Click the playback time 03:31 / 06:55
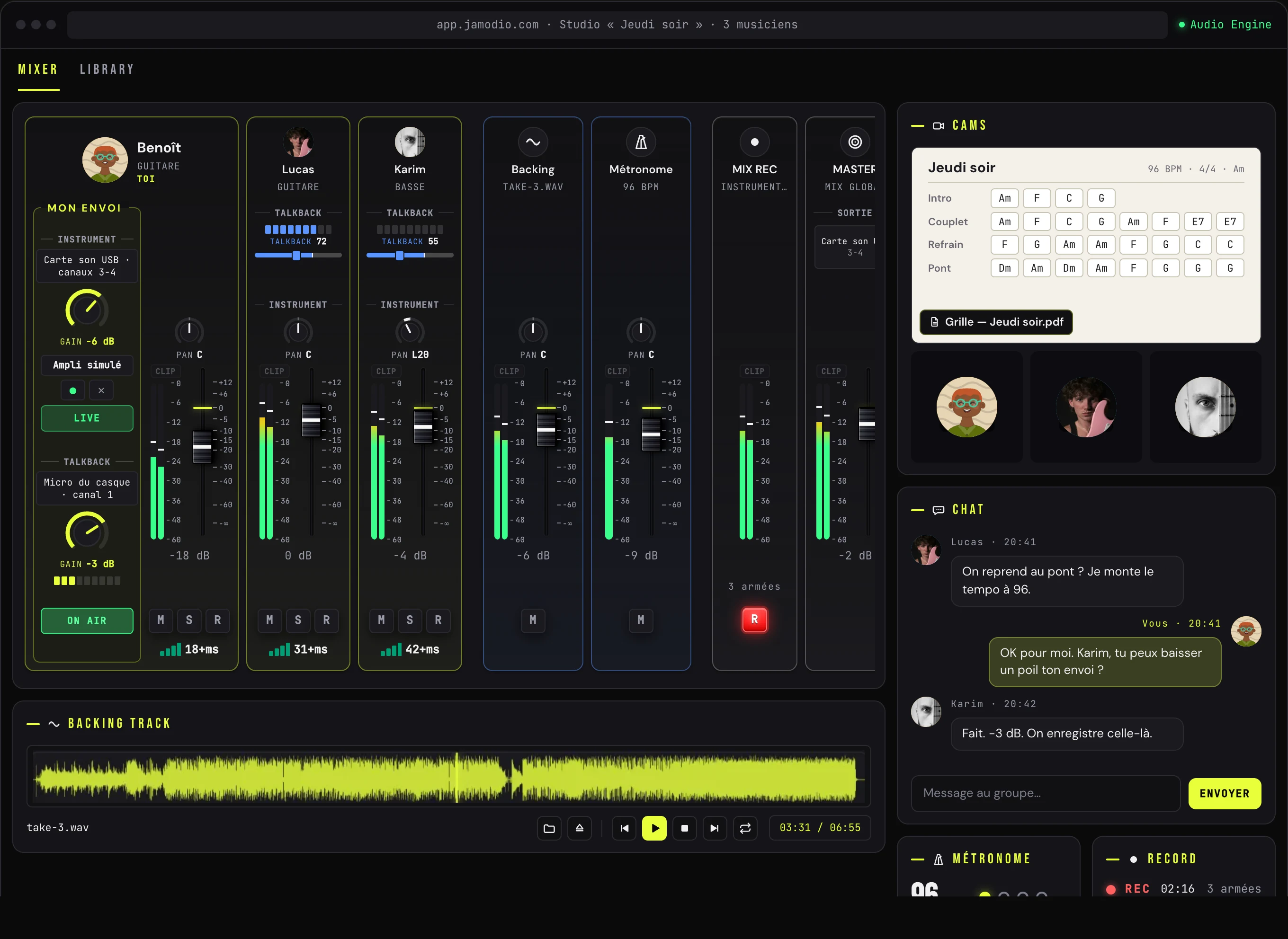The image size is (1288, 939). 820,828
